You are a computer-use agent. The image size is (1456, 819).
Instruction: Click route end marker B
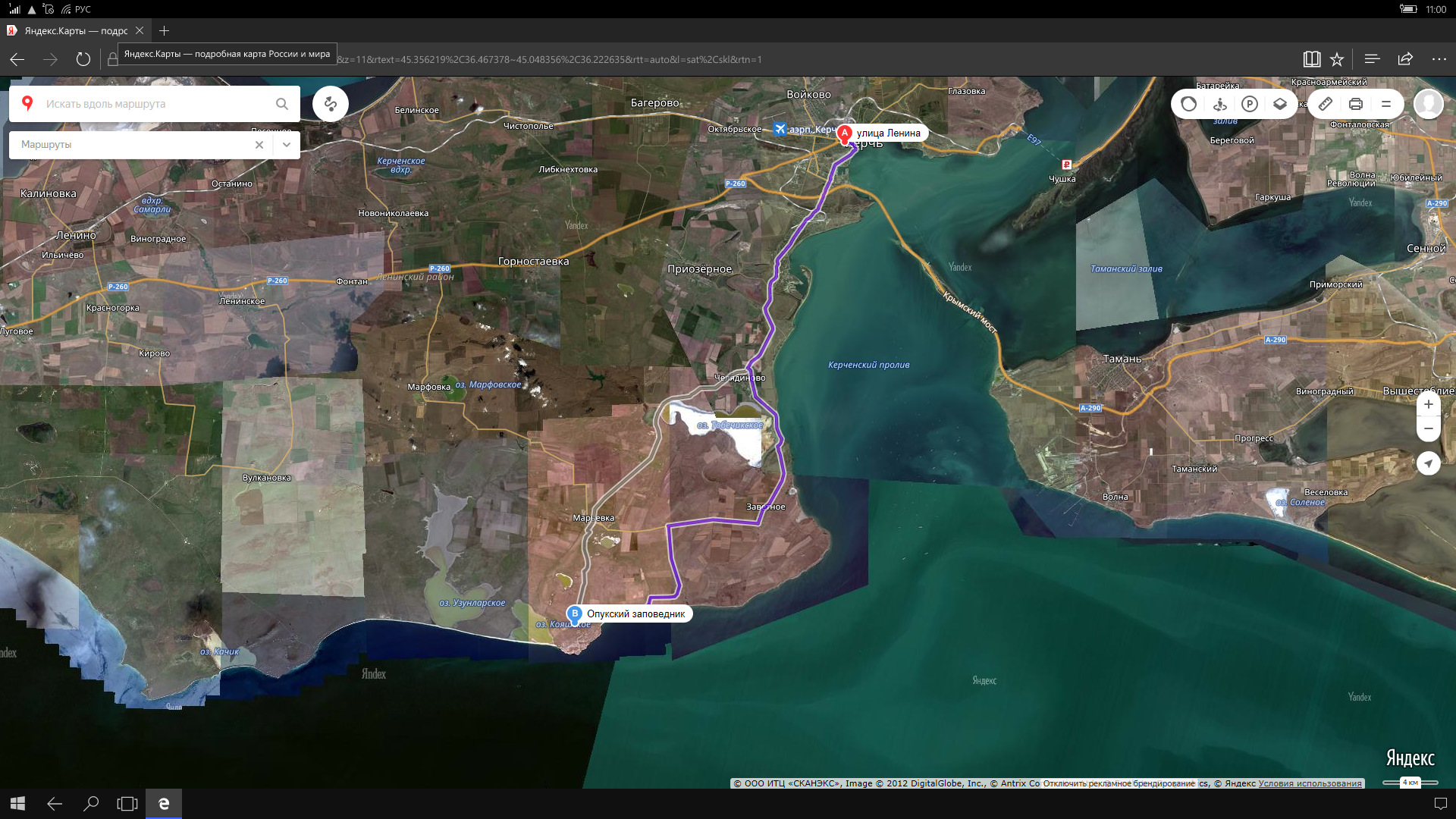point(575,613)
